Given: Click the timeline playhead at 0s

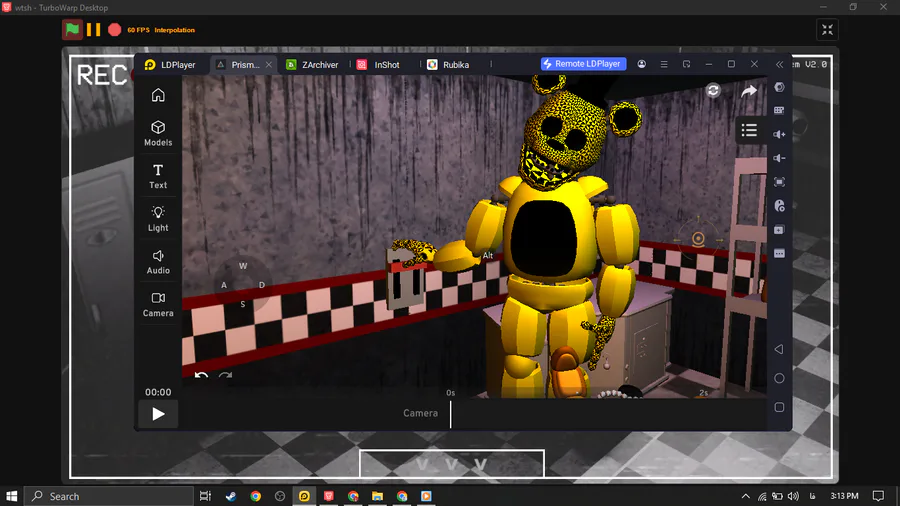Looking at the screenshot, I should [x=451, y=414].
